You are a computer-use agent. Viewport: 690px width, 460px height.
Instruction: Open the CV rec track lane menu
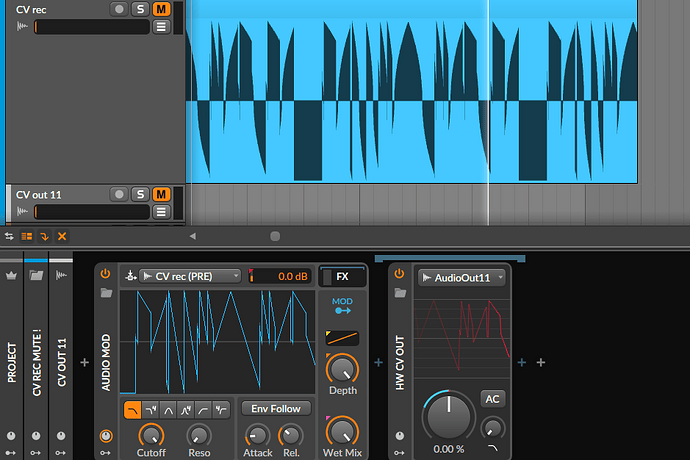[x=161, y=27]
